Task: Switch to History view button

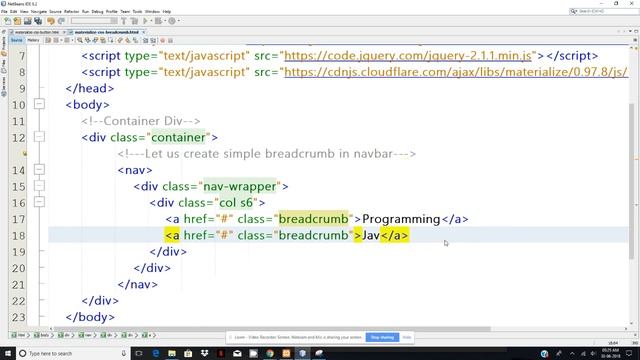Action: (x=33, y=40)
